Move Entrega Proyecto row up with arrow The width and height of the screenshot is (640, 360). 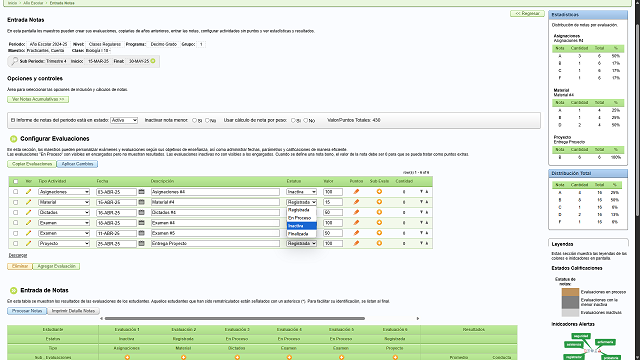point(427,243)
